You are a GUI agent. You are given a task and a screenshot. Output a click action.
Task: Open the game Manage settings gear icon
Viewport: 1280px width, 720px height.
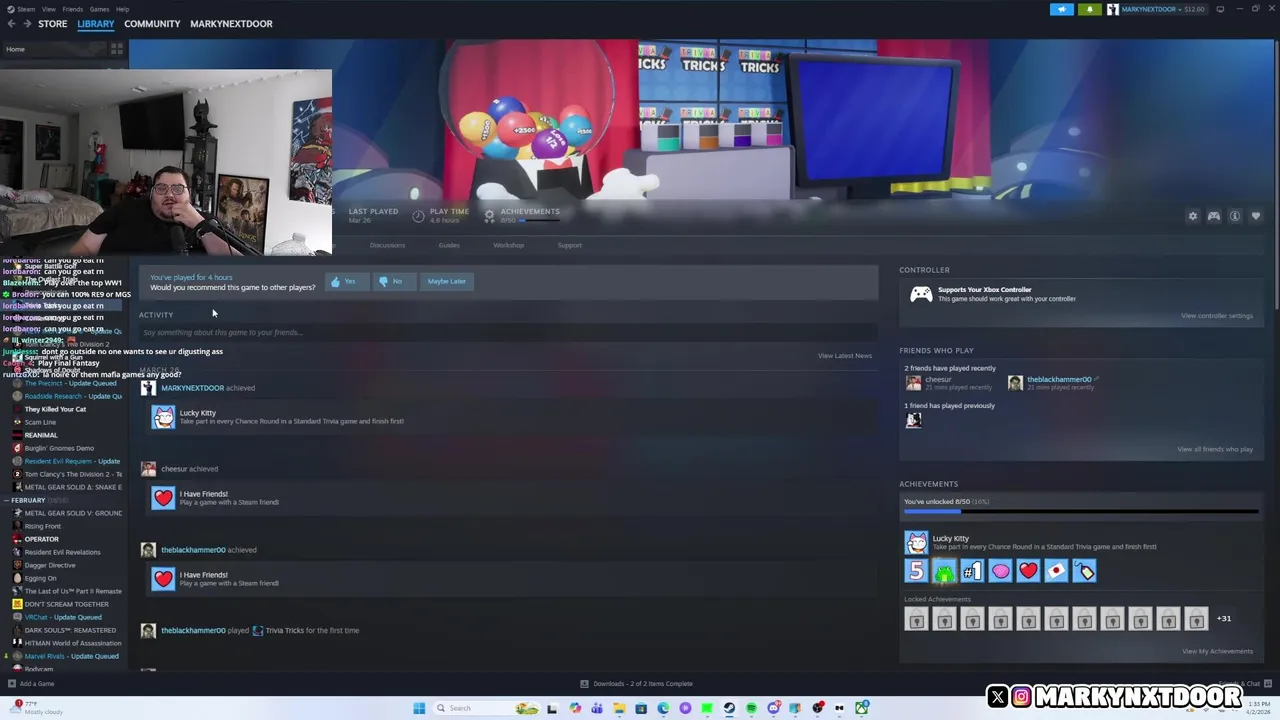pyautogui.click(x=1192, y=216)
